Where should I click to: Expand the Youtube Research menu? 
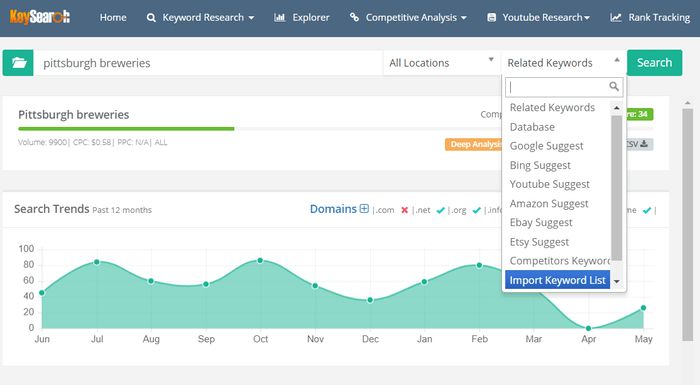(x=538, y=17)
